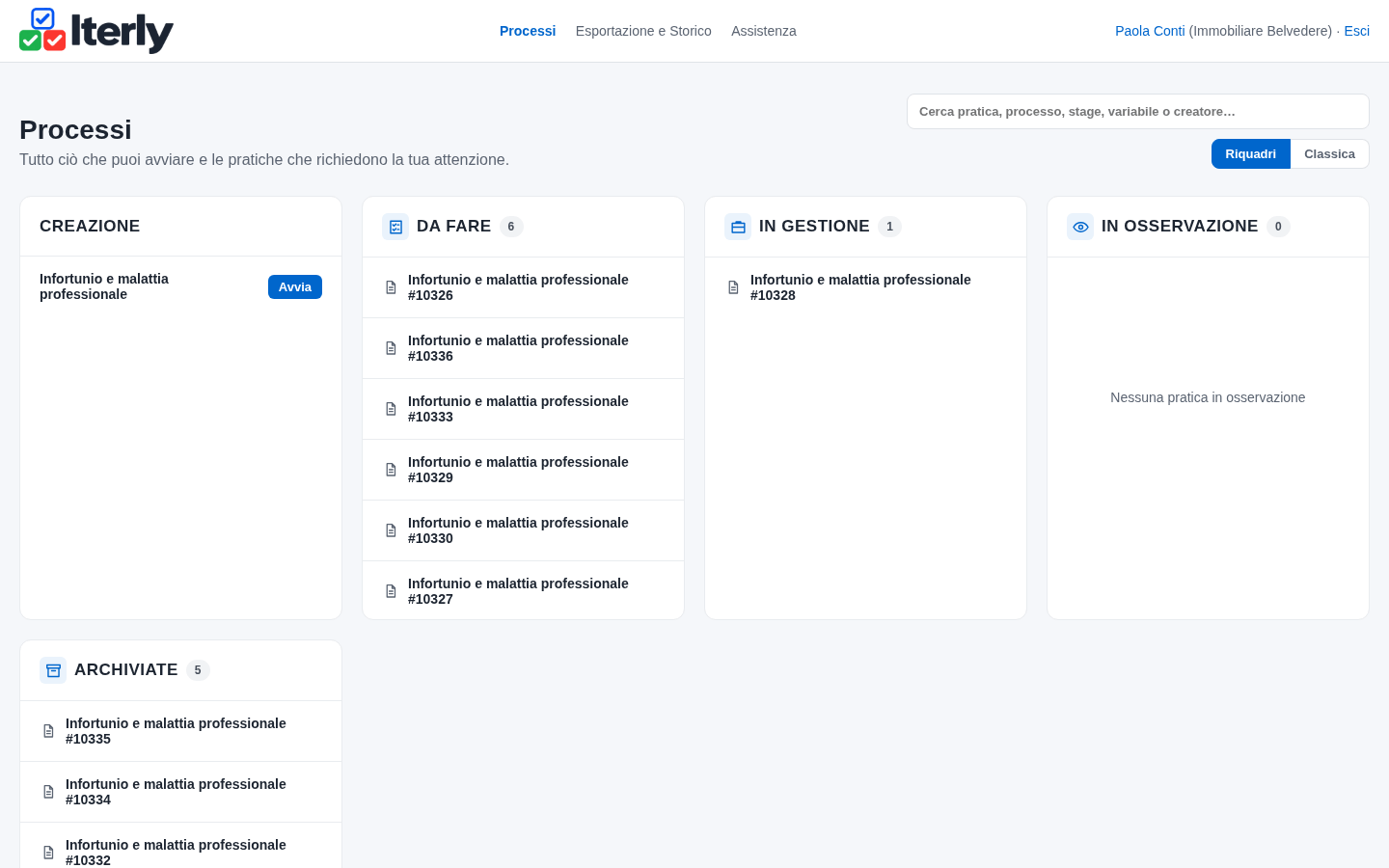Click the Da Fare checklist icon

click(395, 227)
